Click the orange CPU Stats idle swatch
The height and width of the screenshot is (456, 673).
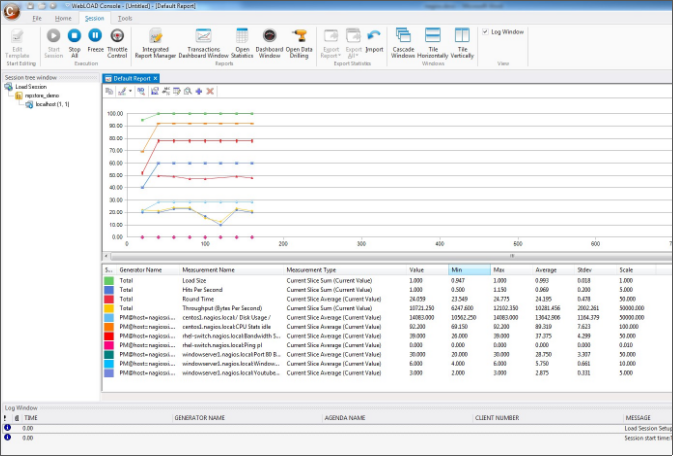(109, 327)
